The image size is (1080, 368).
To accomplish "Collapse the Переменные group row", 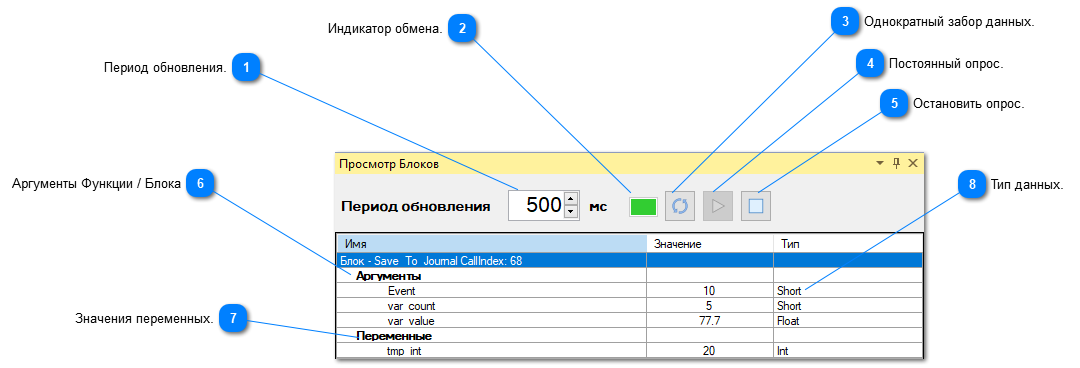I will (x=630, y=336).
